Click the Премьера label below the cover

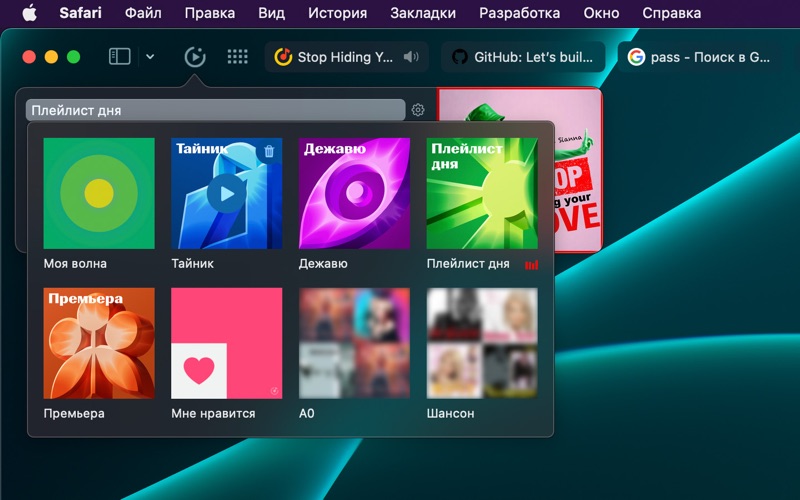tap(74, 413)
